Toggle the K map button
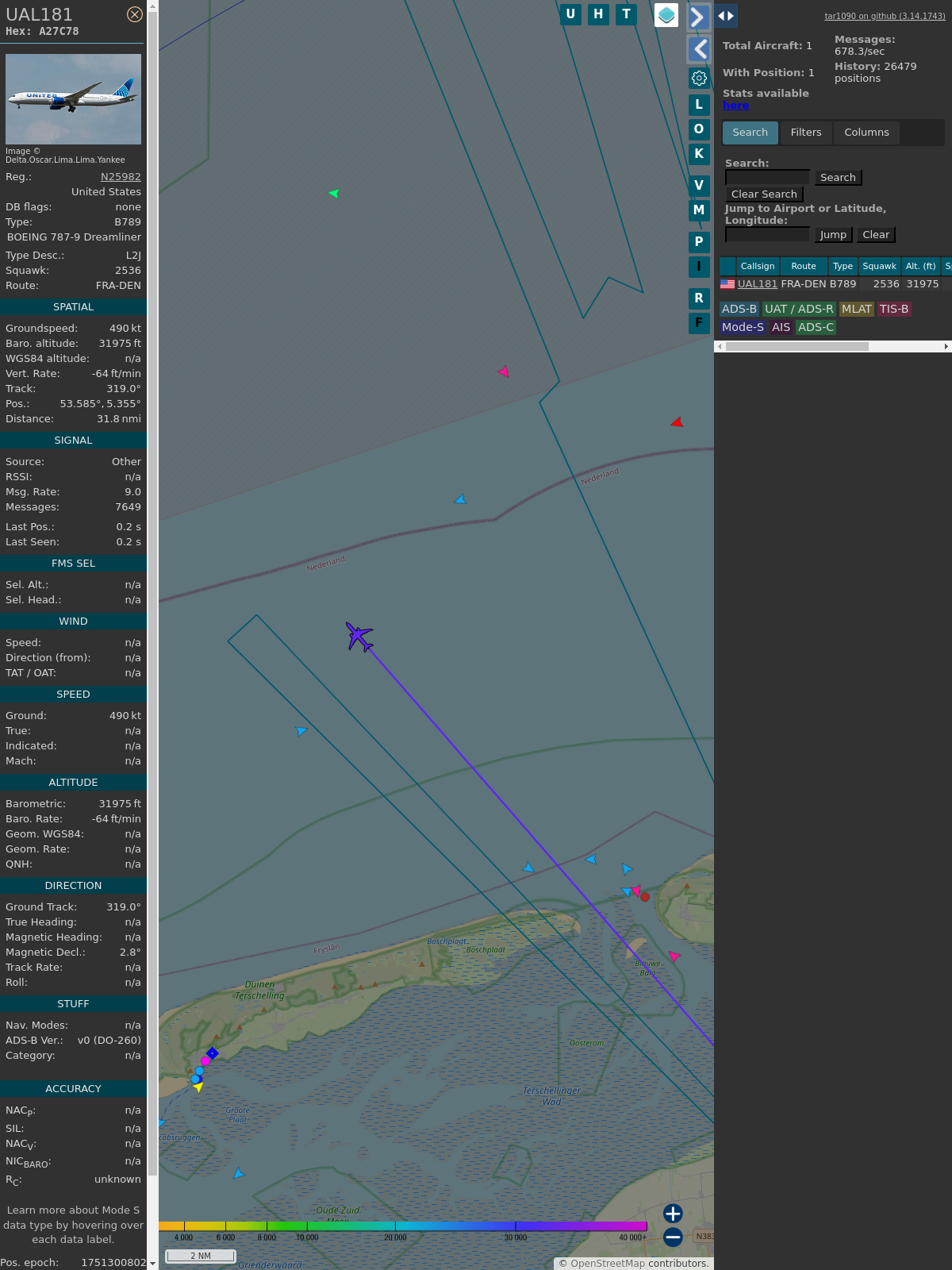The image size is (952, 1270). tap(699, 154)
